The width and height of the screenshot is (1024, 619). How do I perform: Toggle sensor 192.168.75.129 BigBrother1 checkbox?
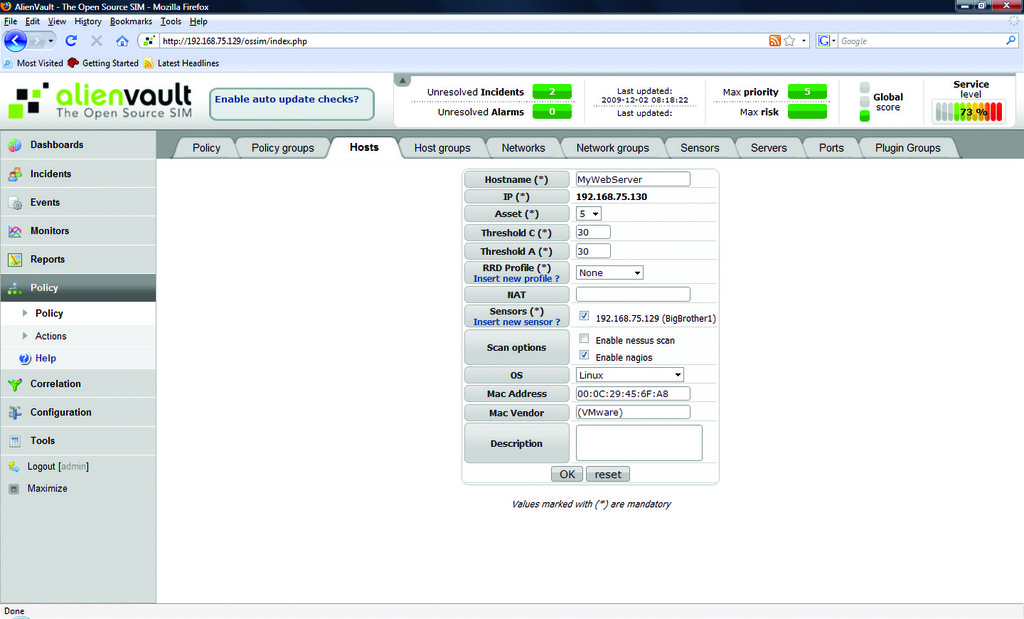(x=584, y=317)
